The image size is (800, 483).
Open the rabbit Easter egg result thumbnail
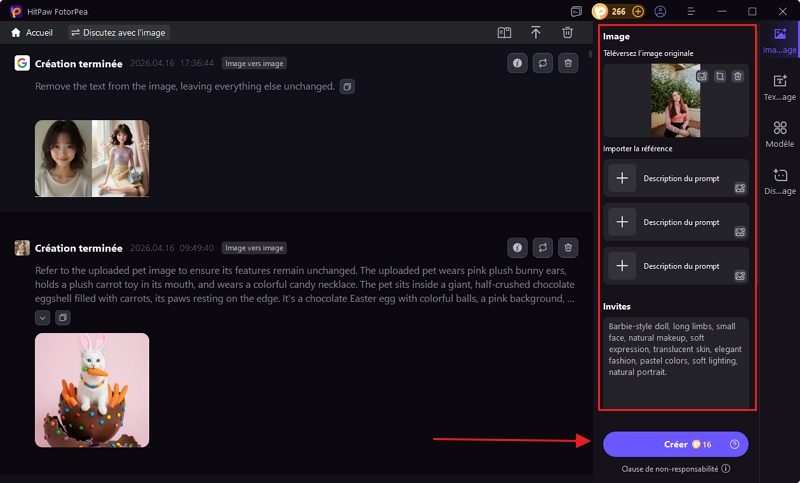click(x=92, y=390)
